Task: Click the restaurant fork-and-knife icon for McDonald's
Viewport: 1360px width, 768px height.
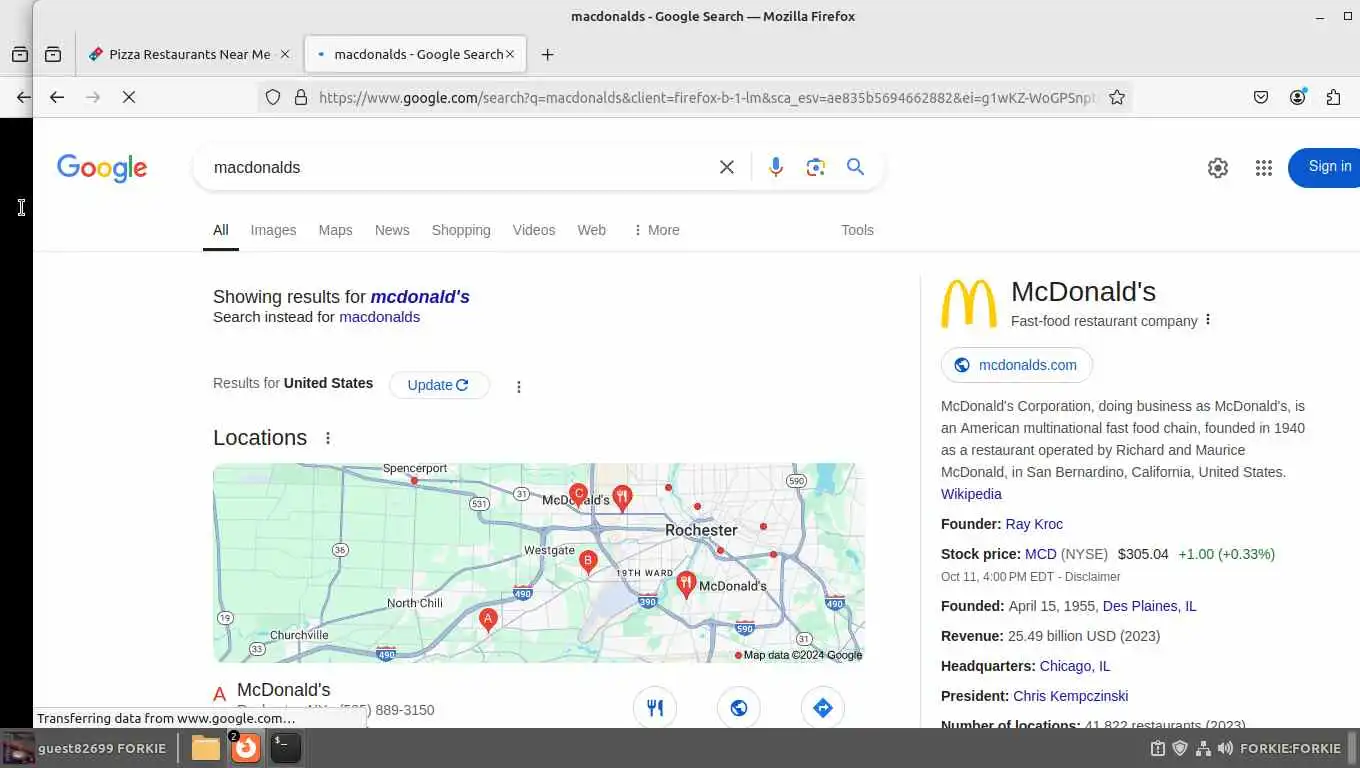Action: [655, 708]
